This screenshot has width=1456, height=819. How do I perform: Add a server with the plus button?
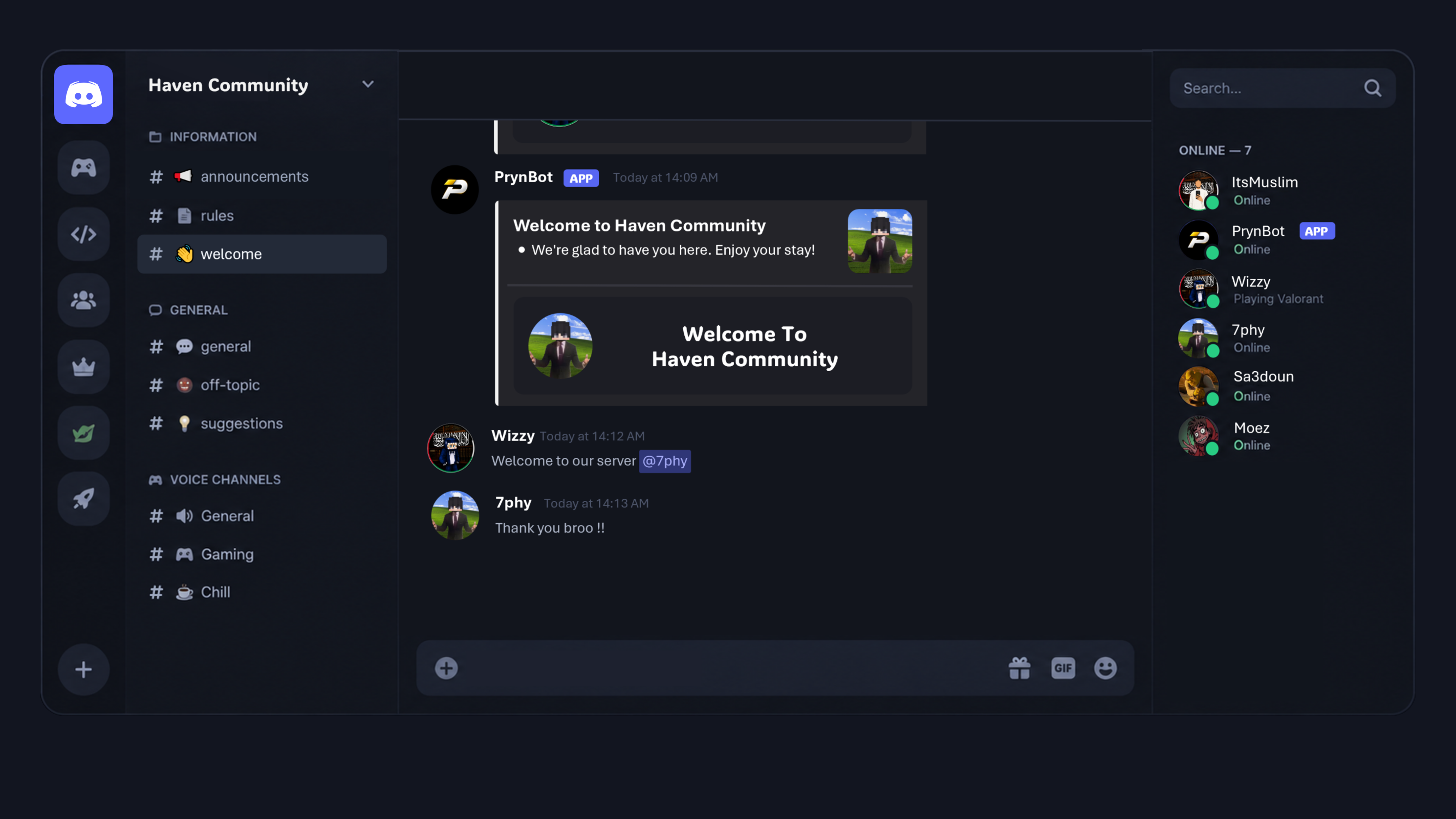tap(83, 670)
